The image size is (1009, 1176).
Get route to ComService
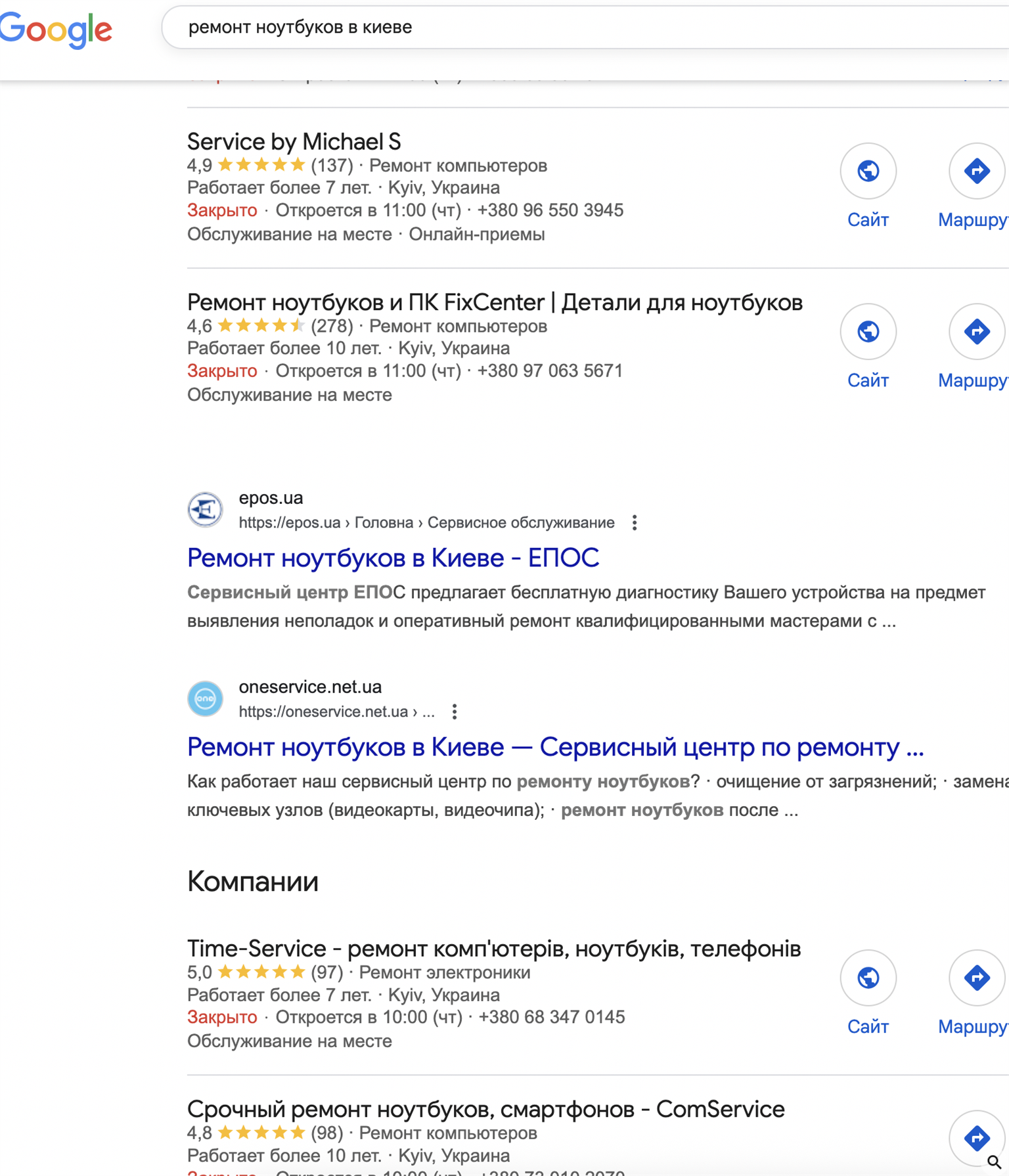tap(976, 1138)
